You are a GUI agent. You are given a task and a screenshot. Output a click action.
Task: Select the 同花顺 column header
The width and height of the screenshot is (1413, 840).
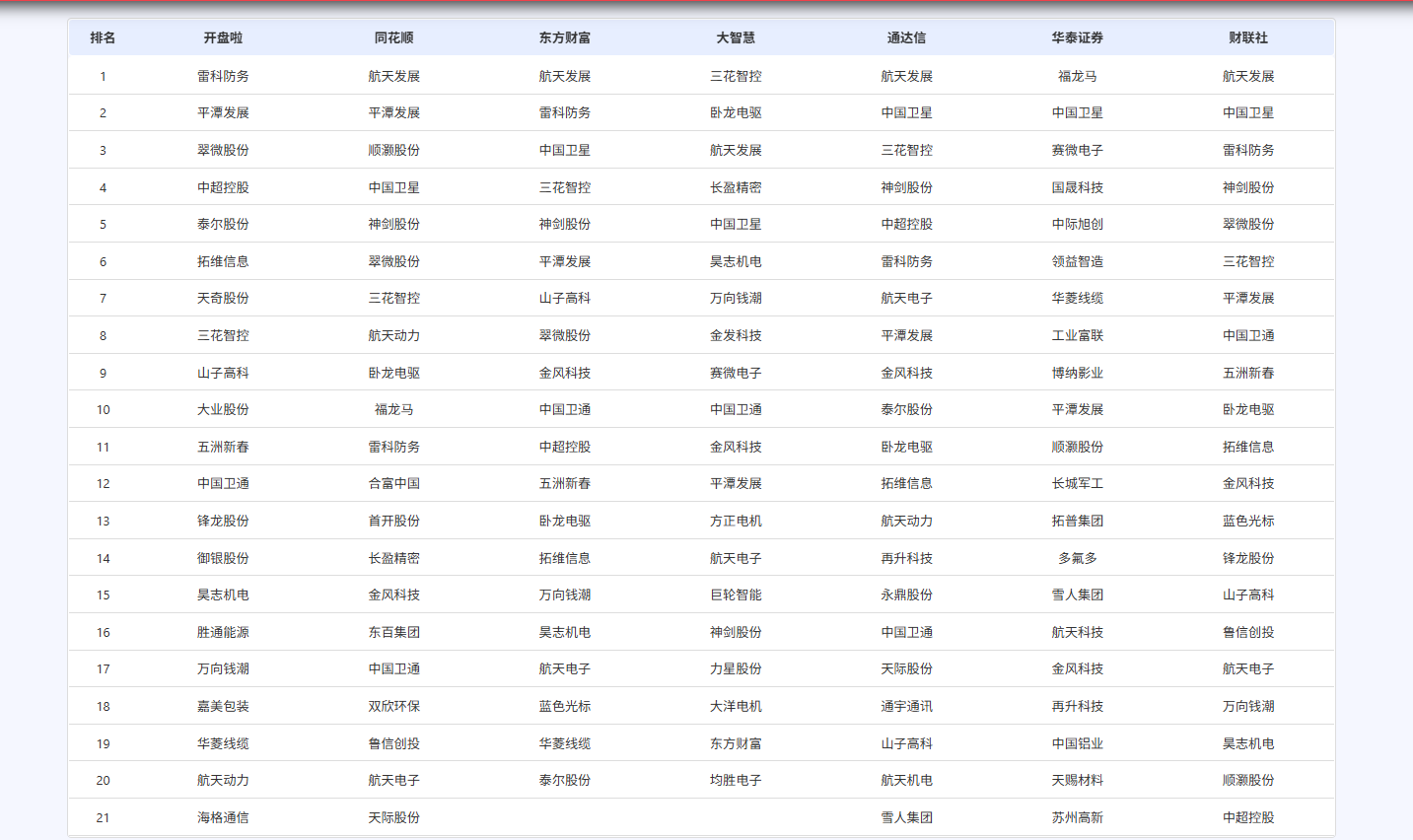(x=393, y=37)
